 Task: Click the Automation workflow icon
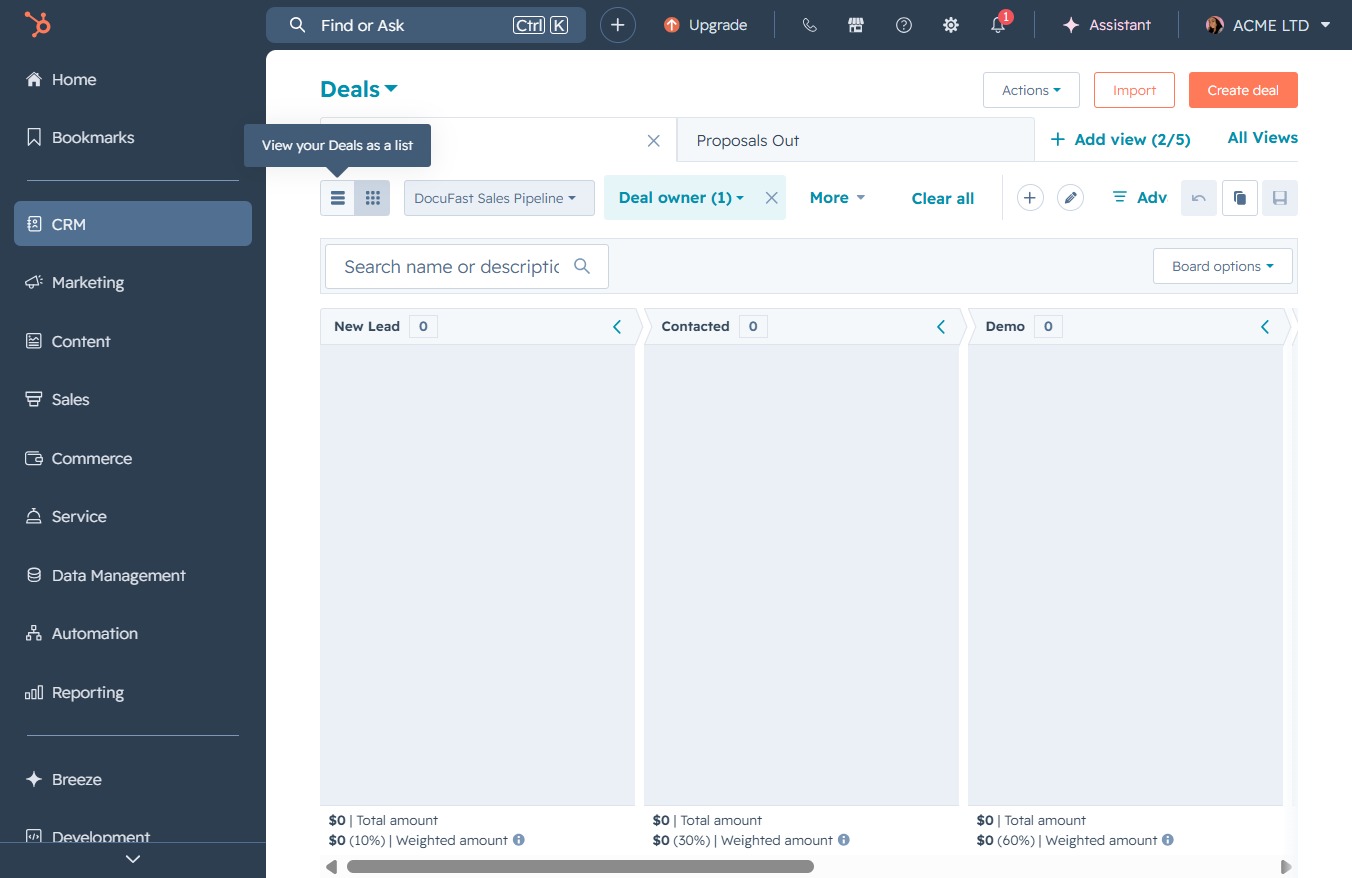coord(34,634)
